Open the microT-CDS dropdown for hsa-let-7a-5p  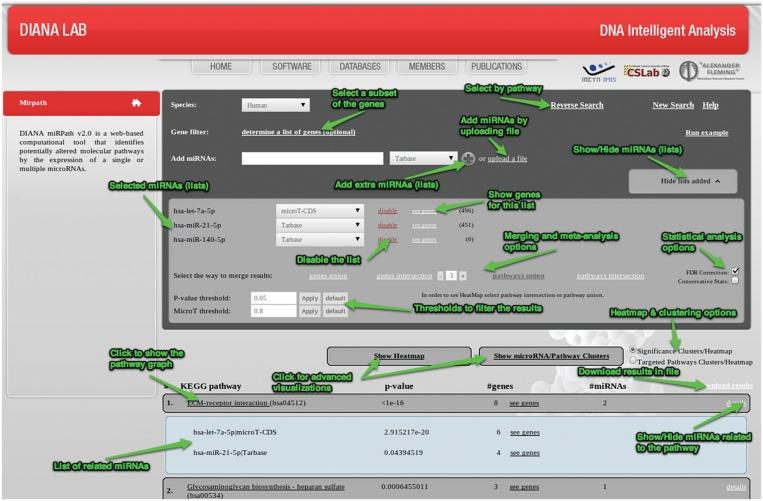pyautogui.click(x=320, y=211)
